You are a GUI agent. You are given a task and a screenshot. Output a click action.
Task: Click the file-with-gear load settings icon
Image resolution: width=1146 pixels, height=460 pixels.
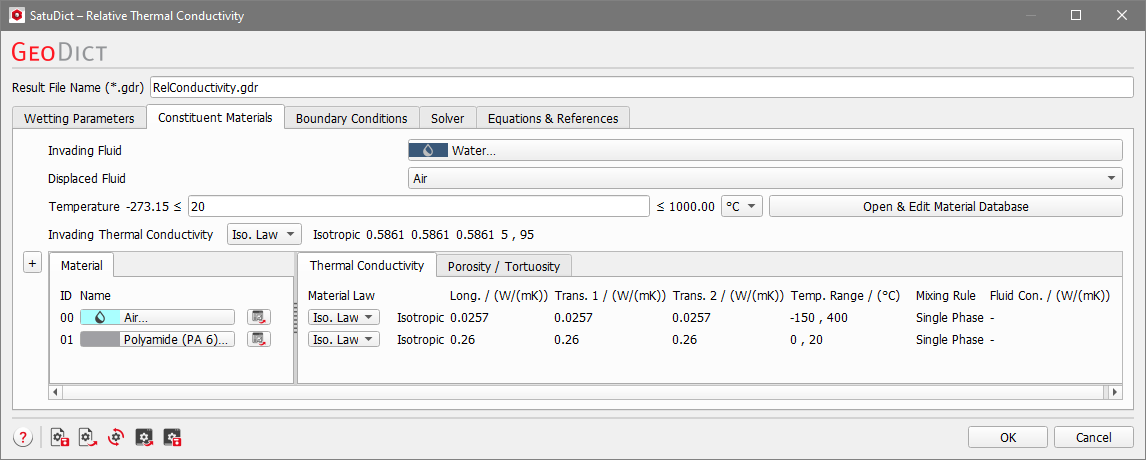coord(88,437)
